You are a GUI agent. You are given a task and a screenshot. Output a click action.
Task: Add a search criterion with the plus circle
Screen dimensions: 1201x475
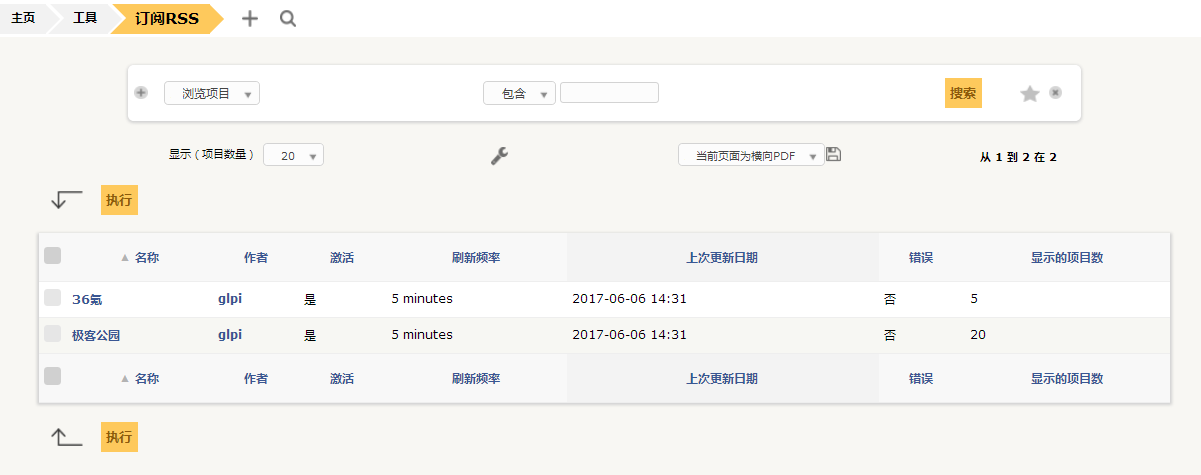(x=141, y=93)
